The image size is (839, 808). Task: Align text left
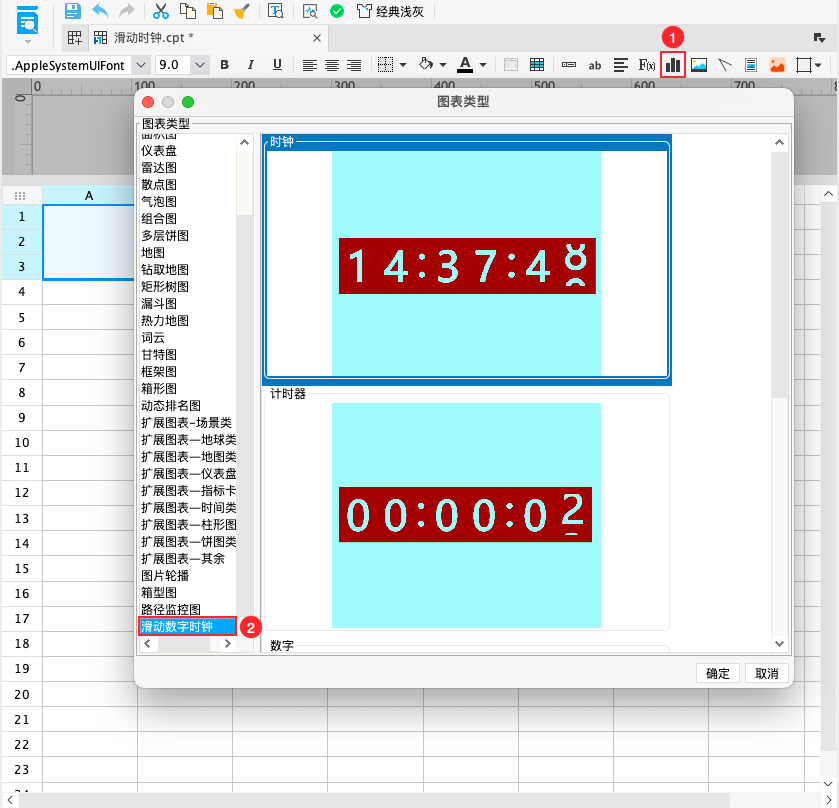(310, 65)
